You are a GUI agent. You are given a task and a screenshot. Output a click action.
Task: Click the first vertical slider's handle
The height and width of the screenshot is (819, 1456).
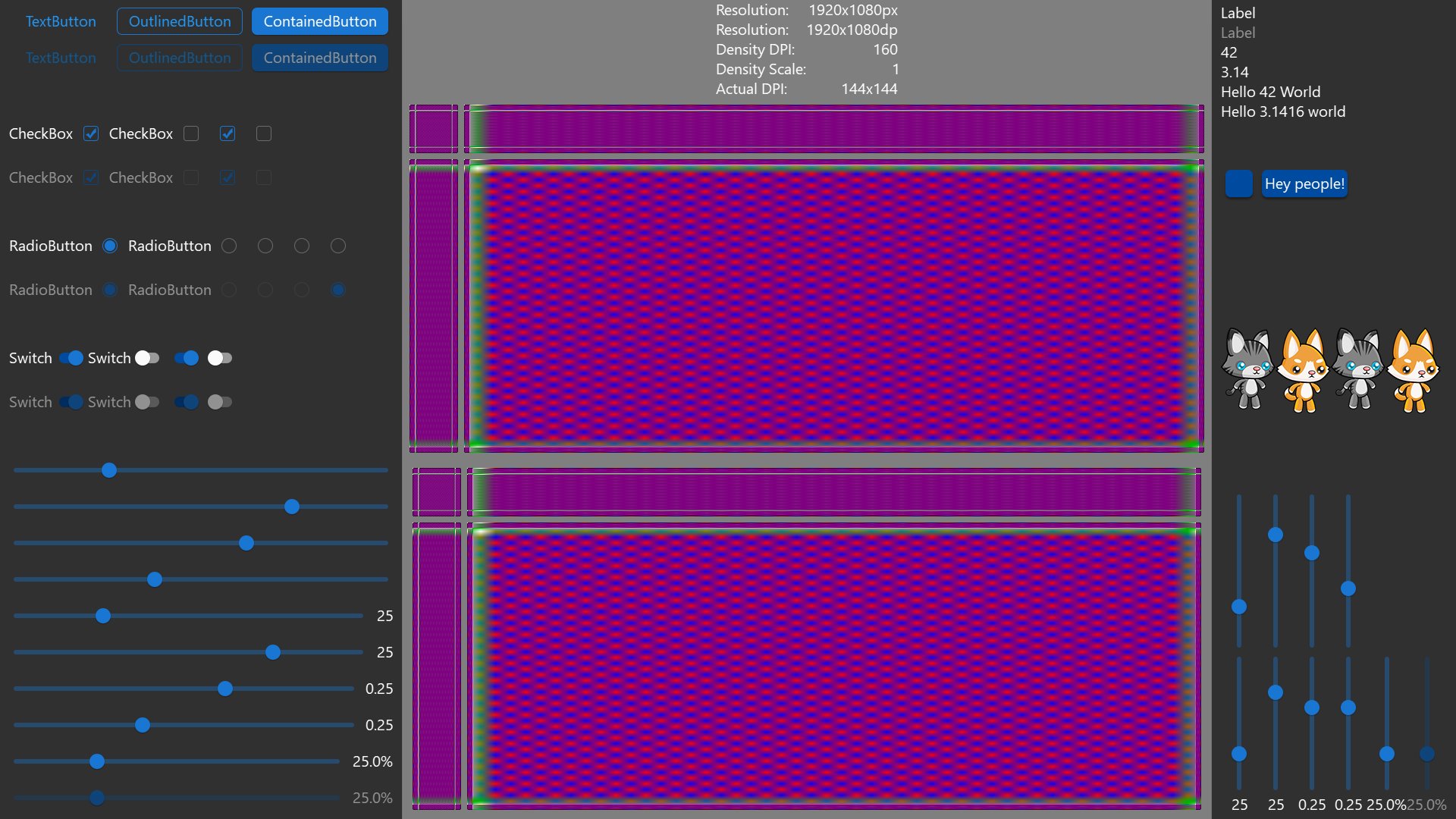click(1239, 607)
